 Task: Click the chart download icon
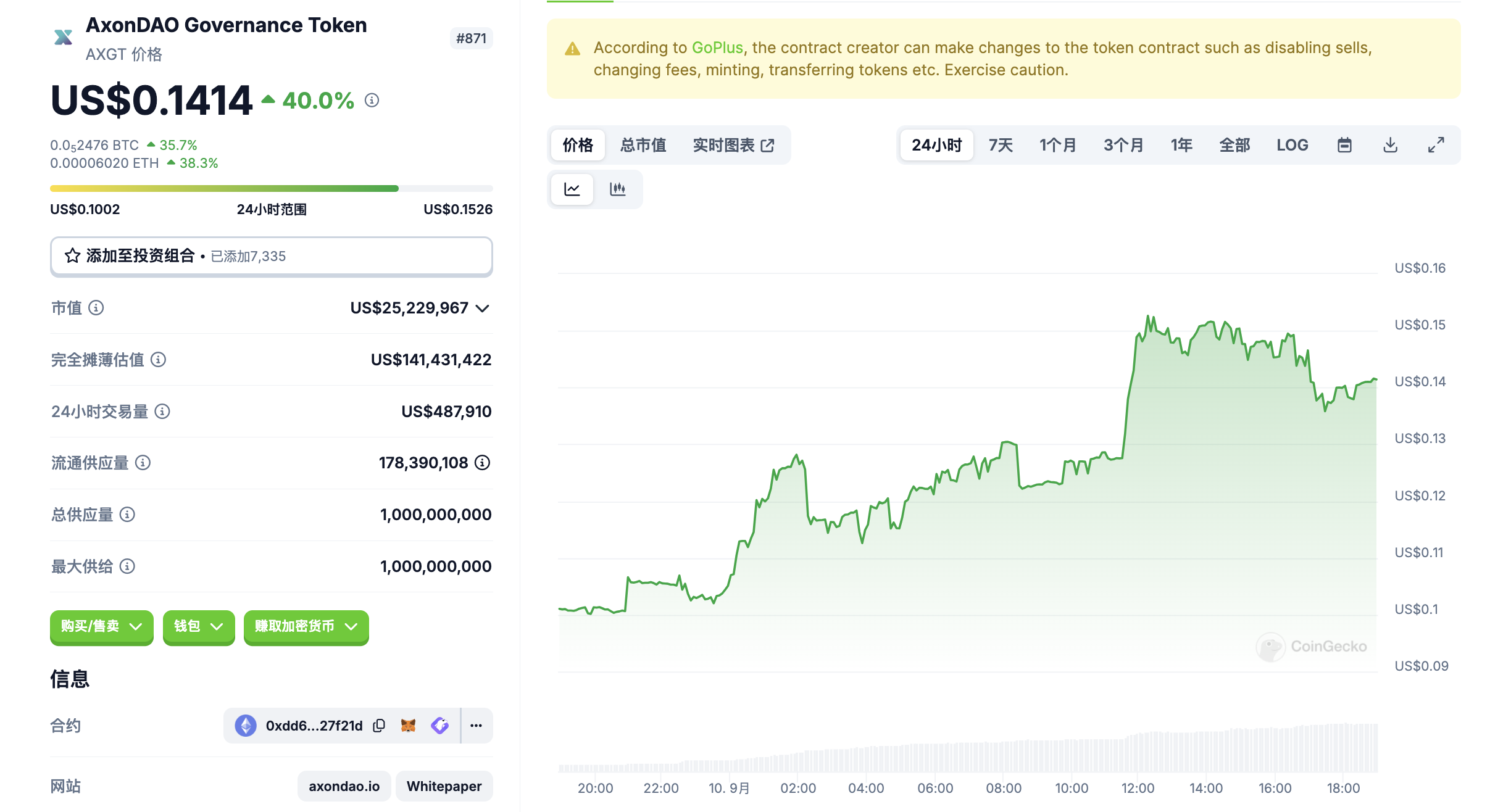pos(1390,145)
